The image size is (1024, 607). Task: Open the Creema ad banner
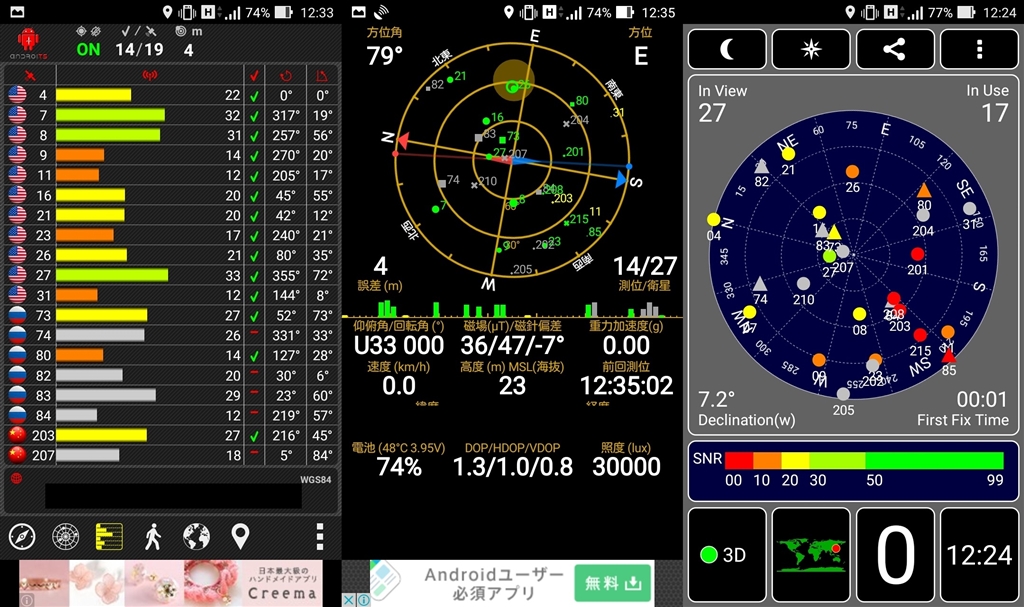[170, 583]
